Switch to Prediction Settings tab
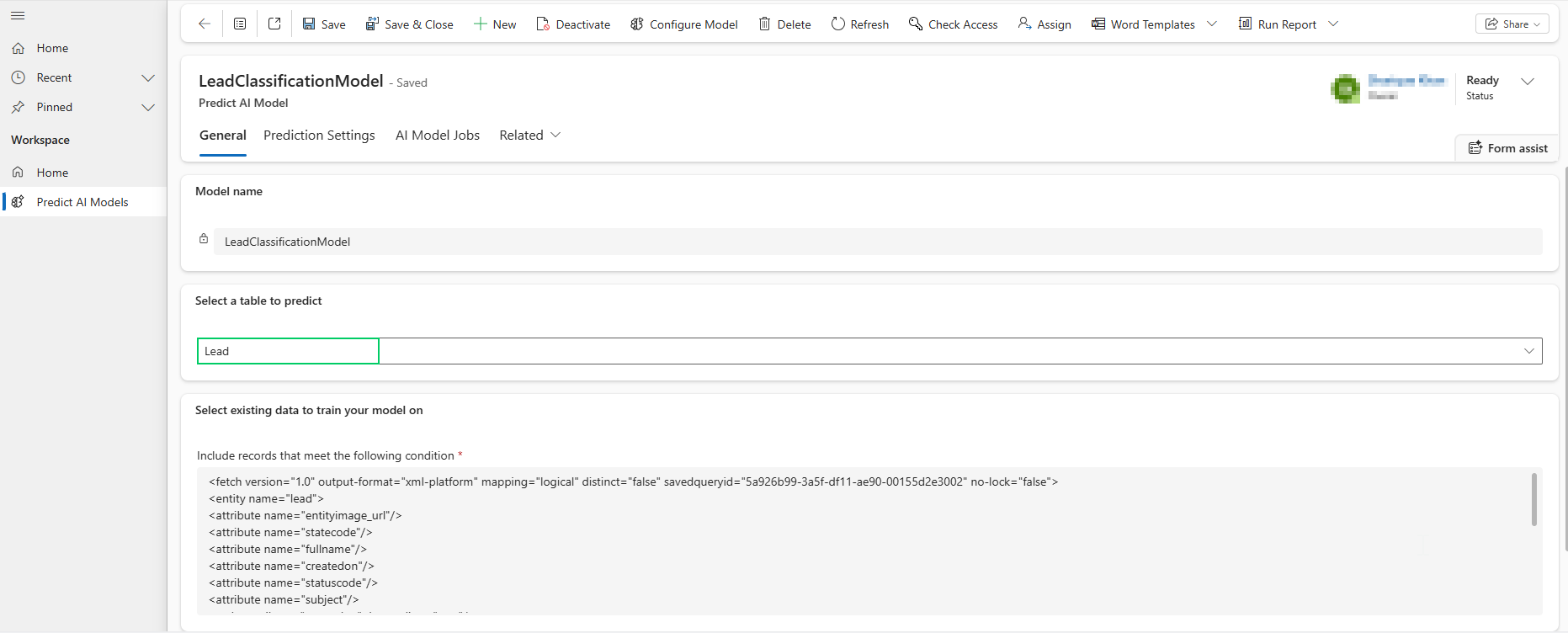 click(x=319, y=136)
